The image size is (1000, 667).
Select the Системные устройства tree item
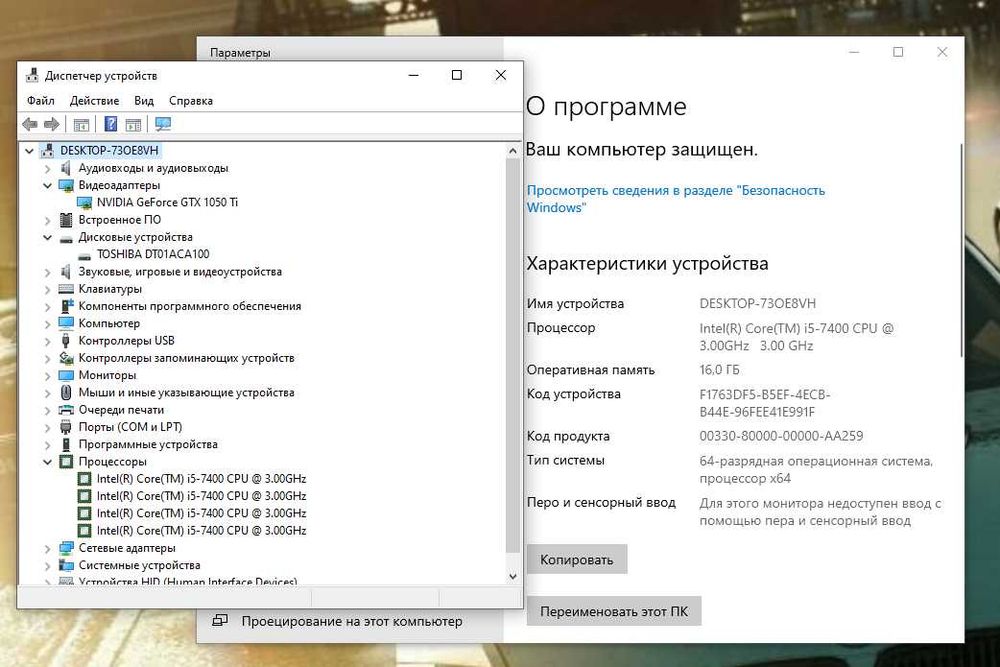tap(139, 565)
